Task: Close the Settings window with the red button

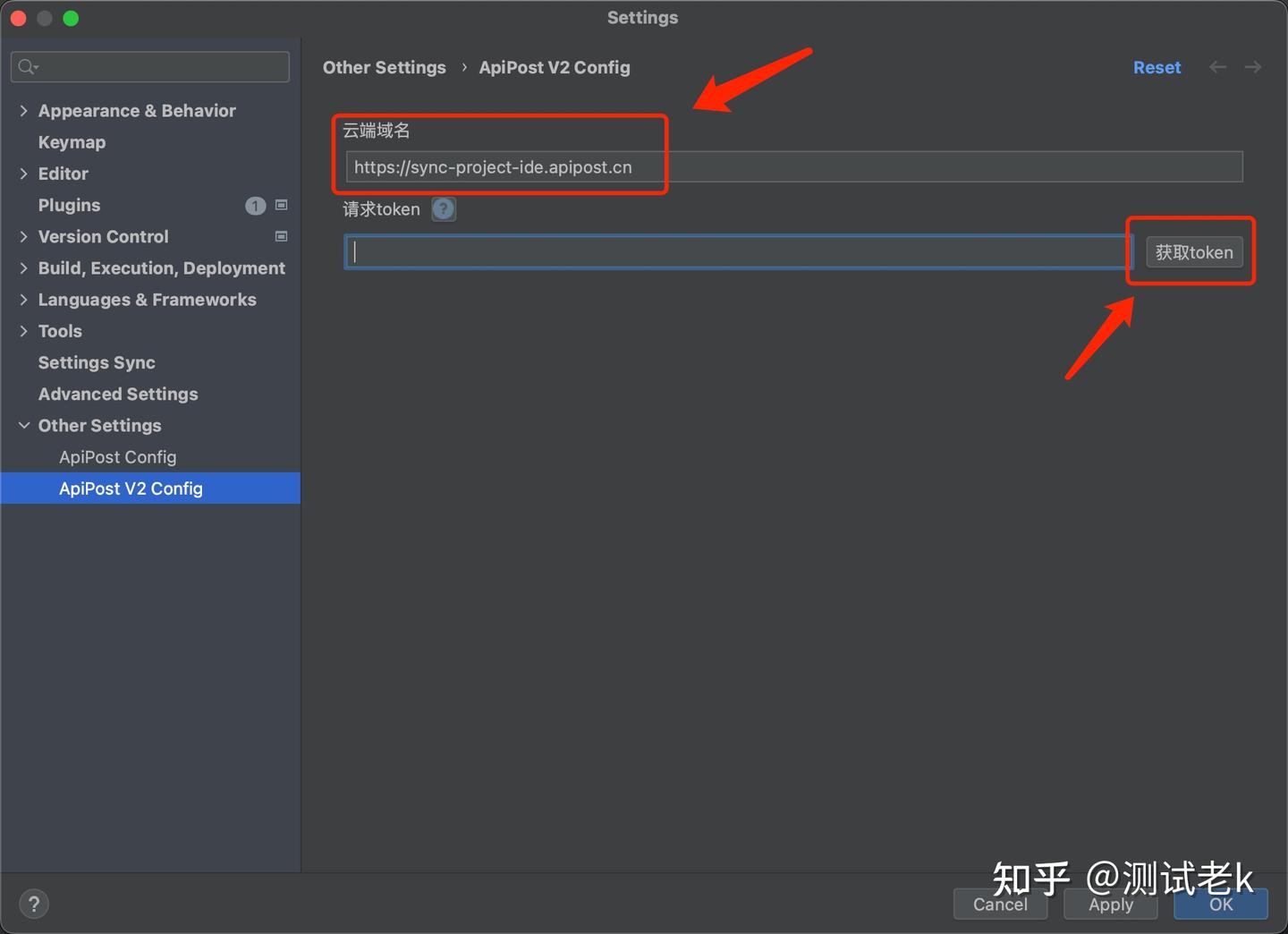Action: 18,18
